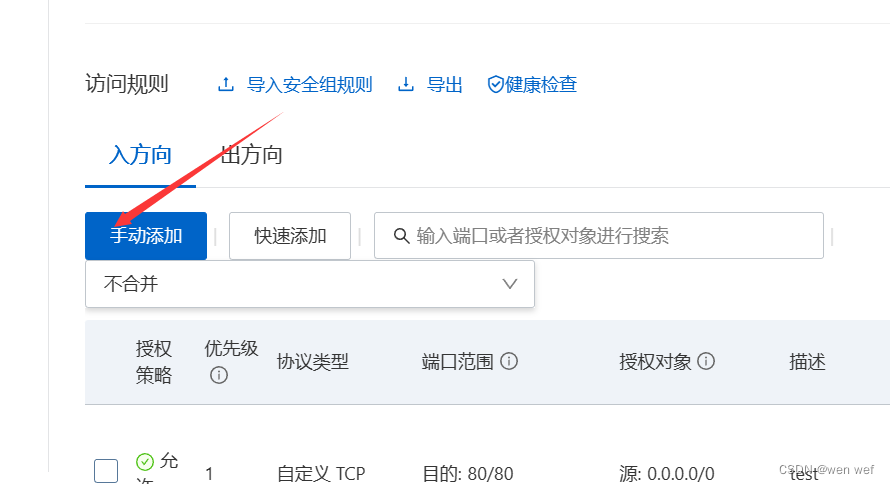Switch to the 入方向 tab
The height and width of the screenshot is (484, 890).
pos(140,155)
